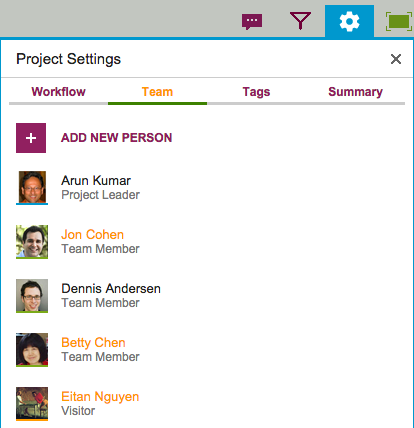This screenshot has width=414, height=428.
Task: Click the ADD NEW PERSON label
Action: (116, 138)
